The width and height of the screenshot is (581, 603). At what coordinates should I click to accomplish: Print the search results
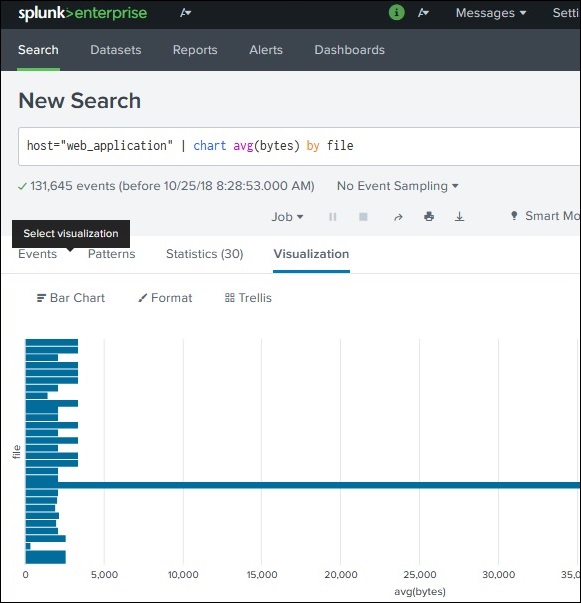pyautogui.click(x=429, y=217)
